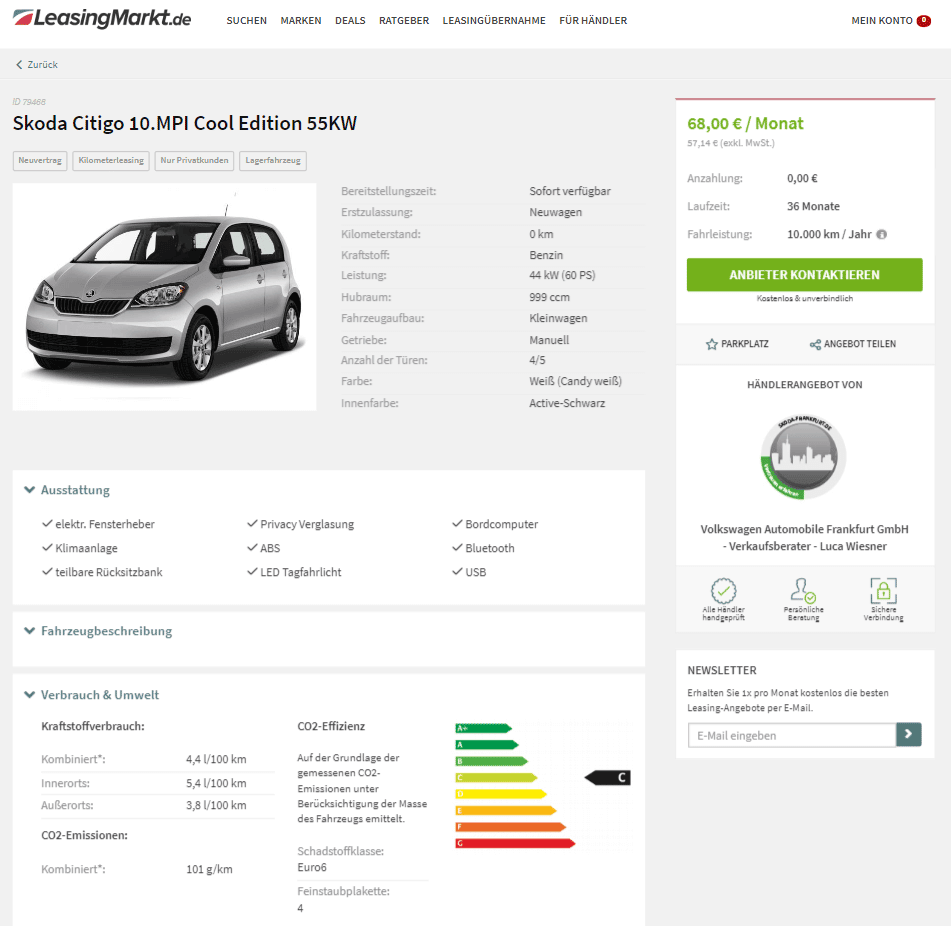Click the "4,4 l/100 km" combined consumption
Image resolution: width=951 pixels, height=926 pixels.
tap(216, 759)
